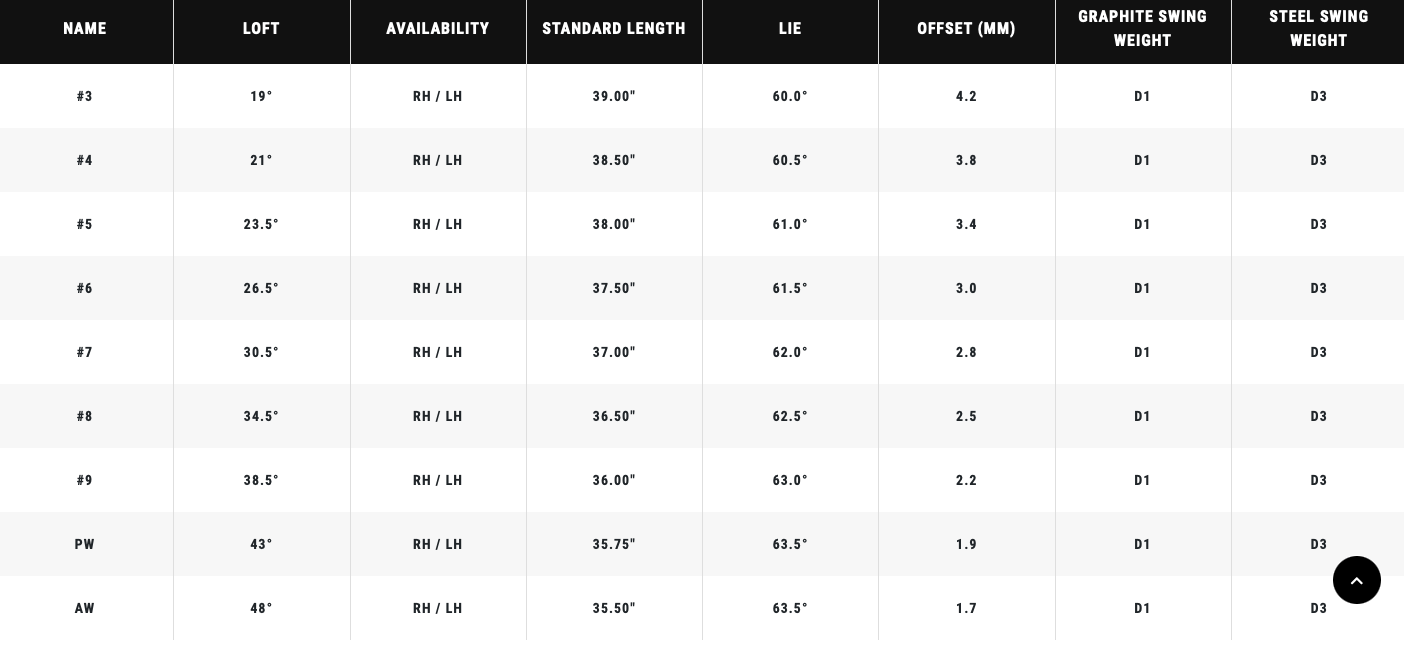Click the scroll-to-top chevron button
The width and height of the screenshot is (1404, 645).
[1356, 580]
